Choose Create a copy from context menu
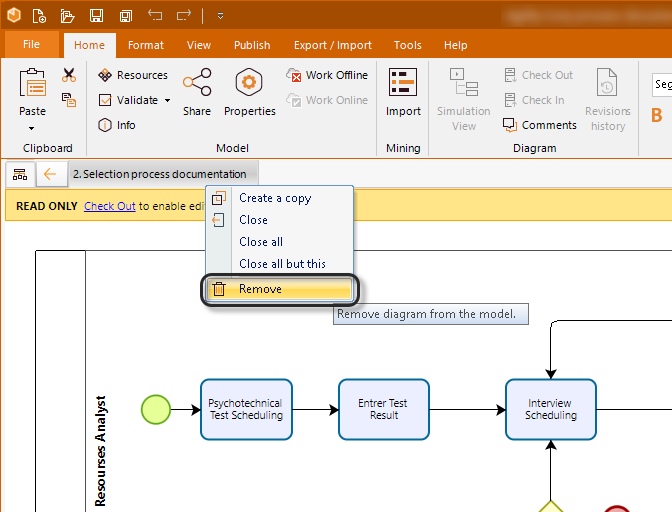This screenshot has width=672, height=512. (280, 198)
